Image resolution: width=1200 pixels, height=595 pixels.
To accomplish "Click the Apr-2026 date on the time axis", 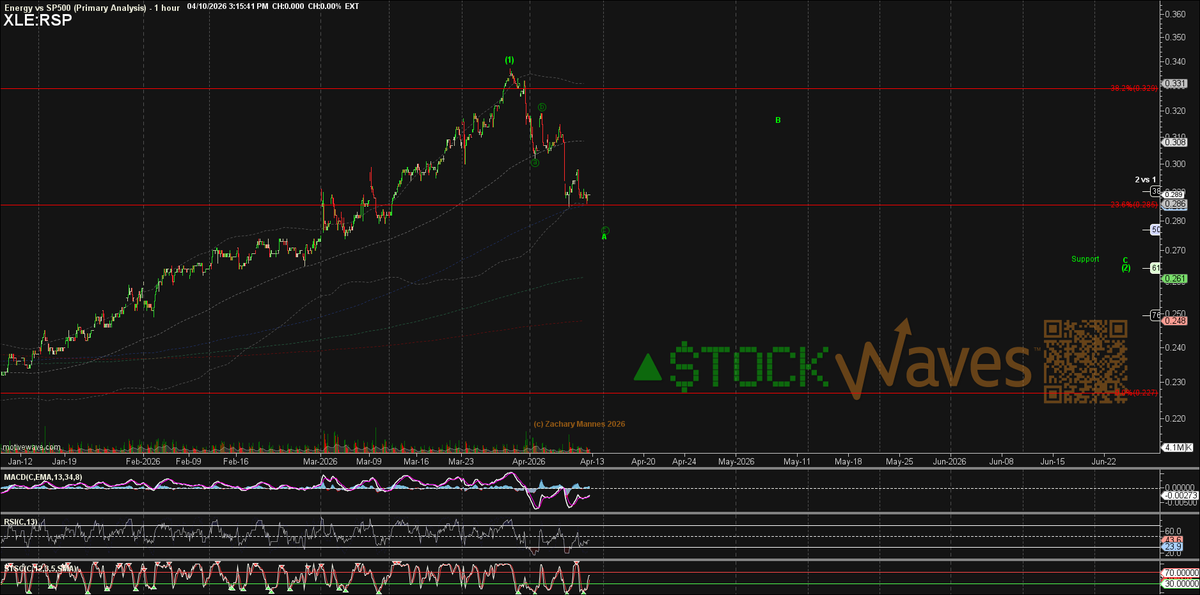I will 528,462.
